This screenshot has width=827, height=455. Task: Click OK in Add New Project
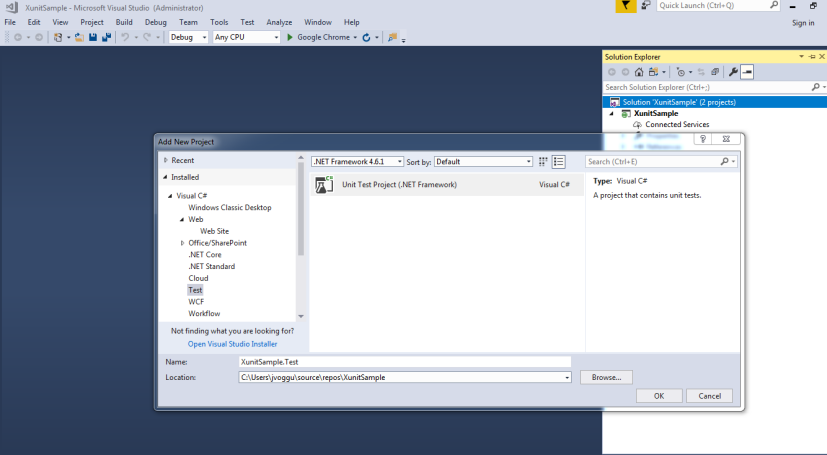659,396
